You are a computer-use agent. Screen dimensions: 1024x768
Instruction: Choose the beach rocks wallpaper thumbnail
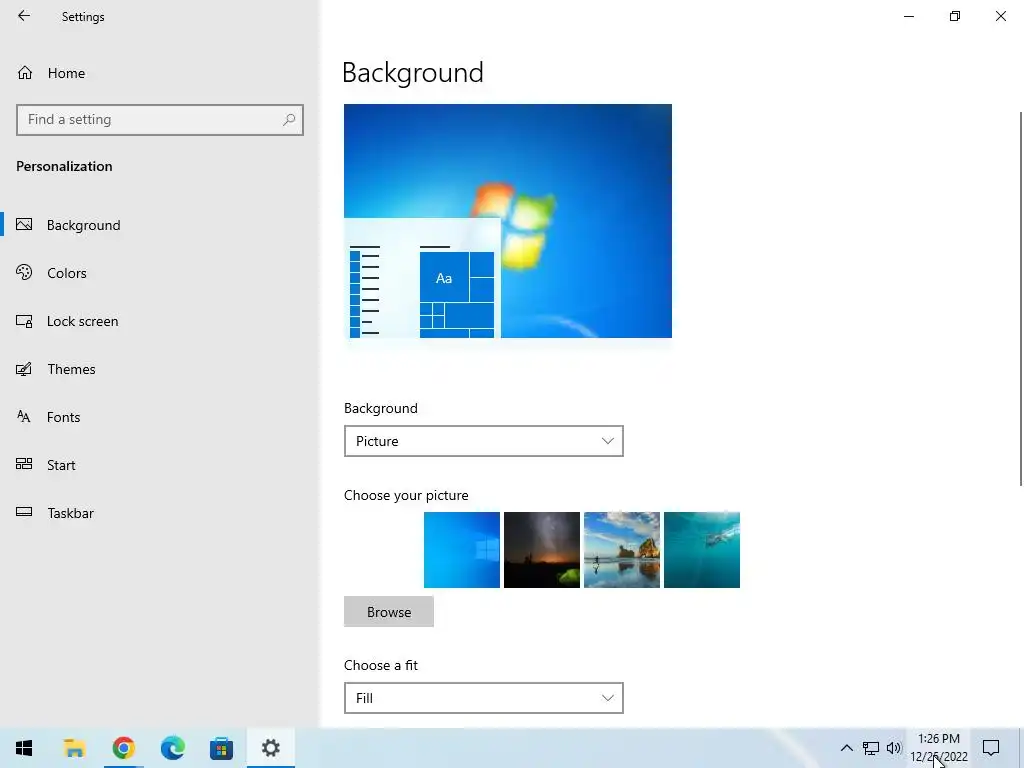pos(622,550)
